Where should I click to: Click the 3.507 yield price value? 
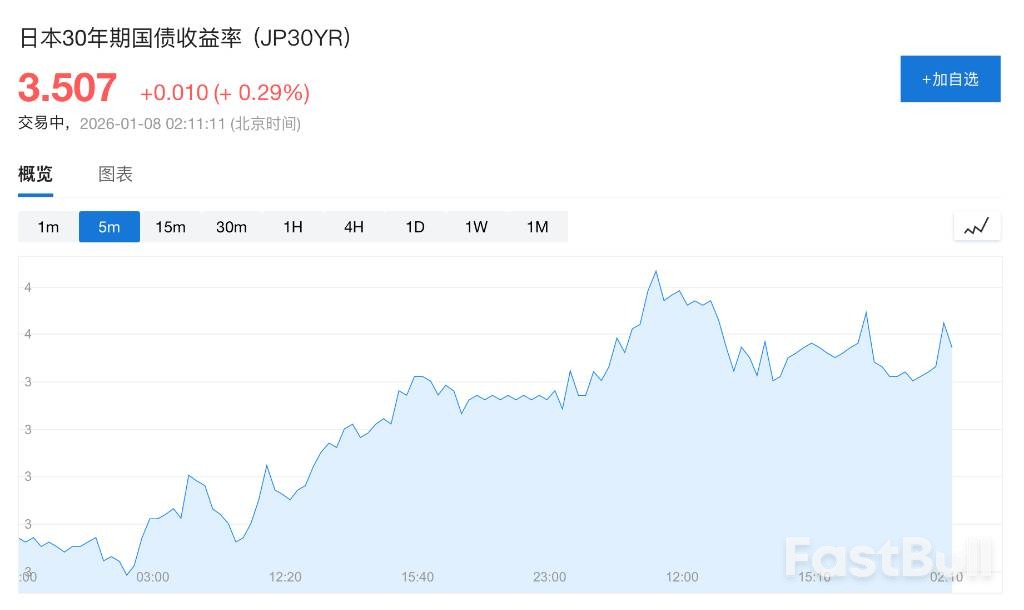click(67, 88)
